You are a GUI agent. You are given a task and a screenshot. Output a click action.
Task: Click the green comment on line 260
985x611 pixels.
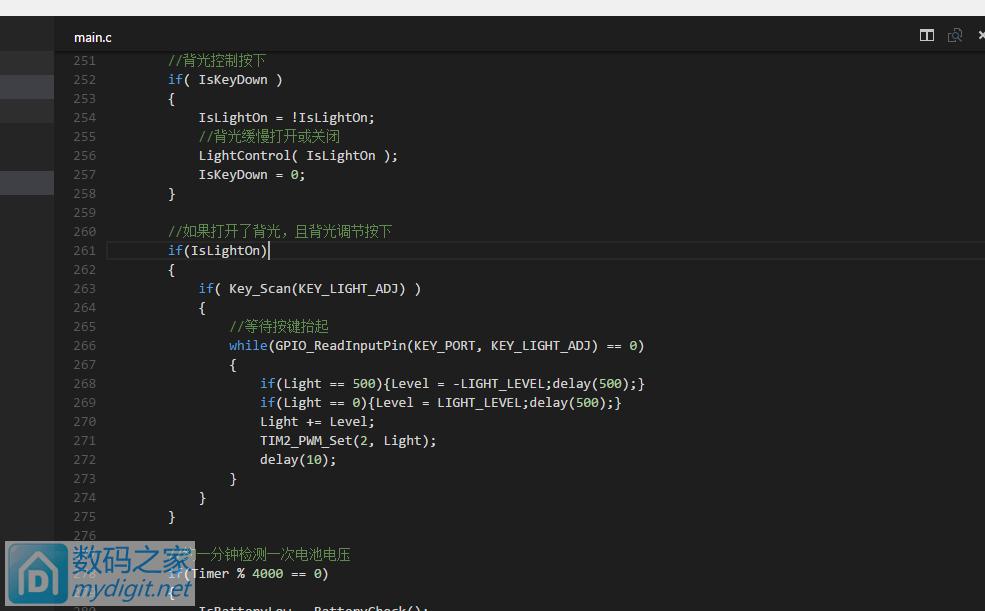pos(280,231)
